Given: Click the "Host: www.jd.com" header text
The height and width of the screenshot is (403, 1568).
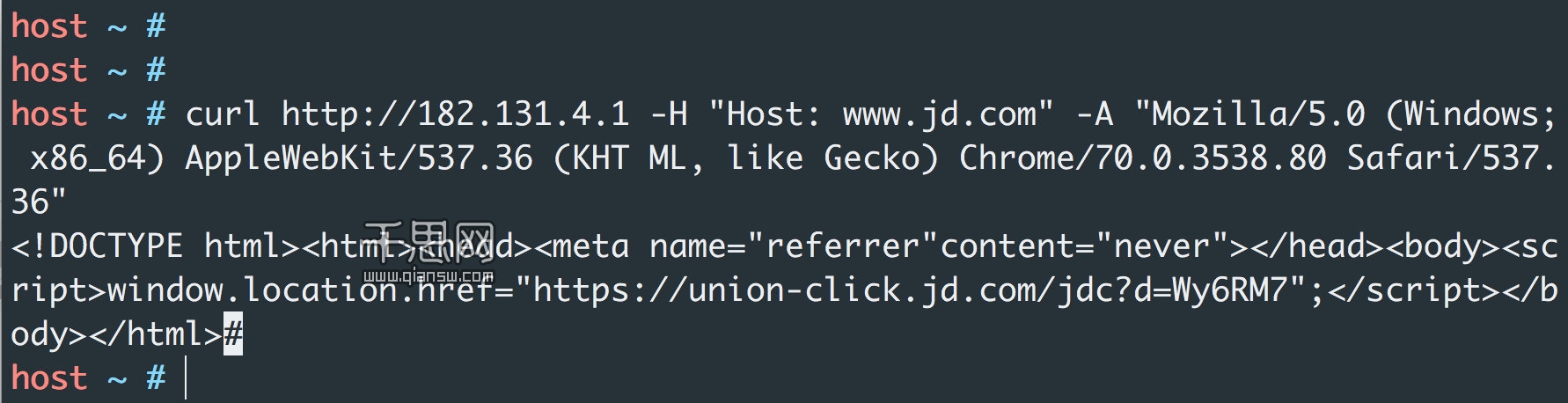Looking at the screenshot, I should coord(881,114).
